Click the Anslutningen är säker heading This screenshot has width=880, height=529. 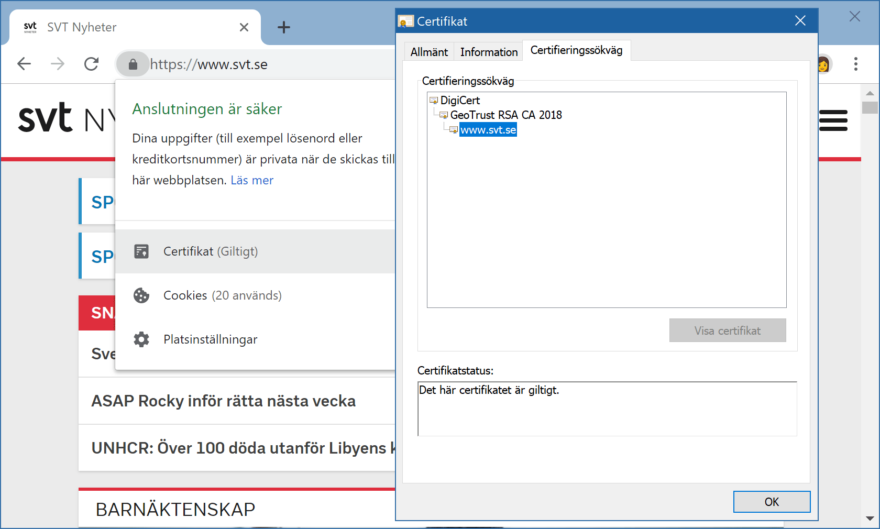[207, 109]
